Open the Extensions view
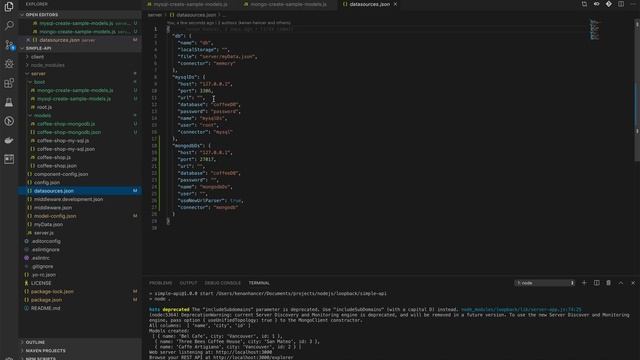 (9, 83)
